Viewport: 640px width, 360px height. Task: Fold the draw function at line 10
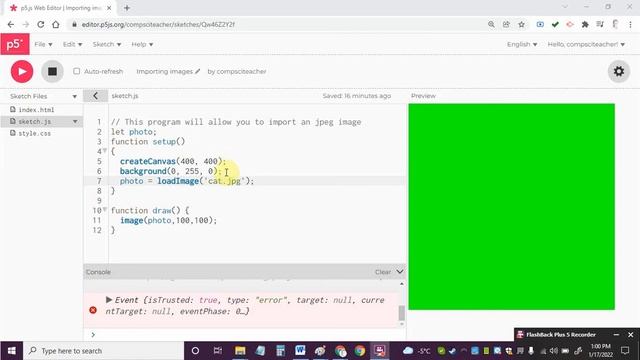point(105,209)
